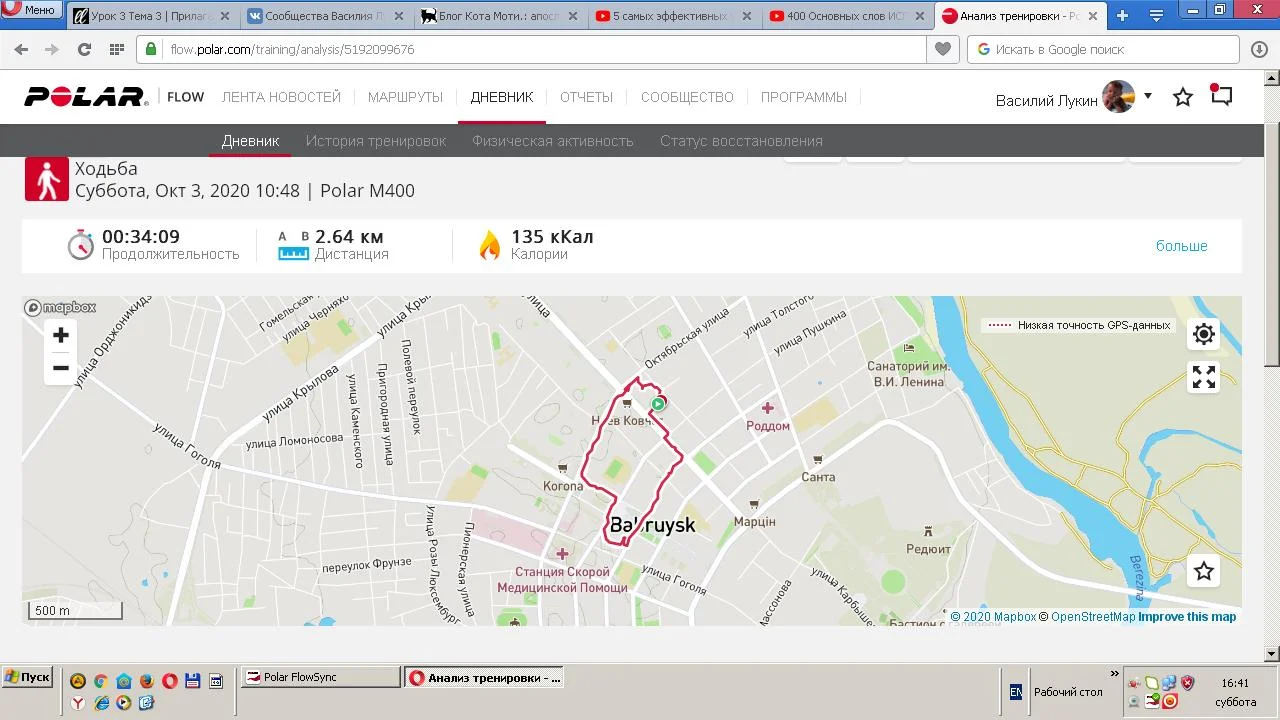Go forward in browser history

(52, 49)
